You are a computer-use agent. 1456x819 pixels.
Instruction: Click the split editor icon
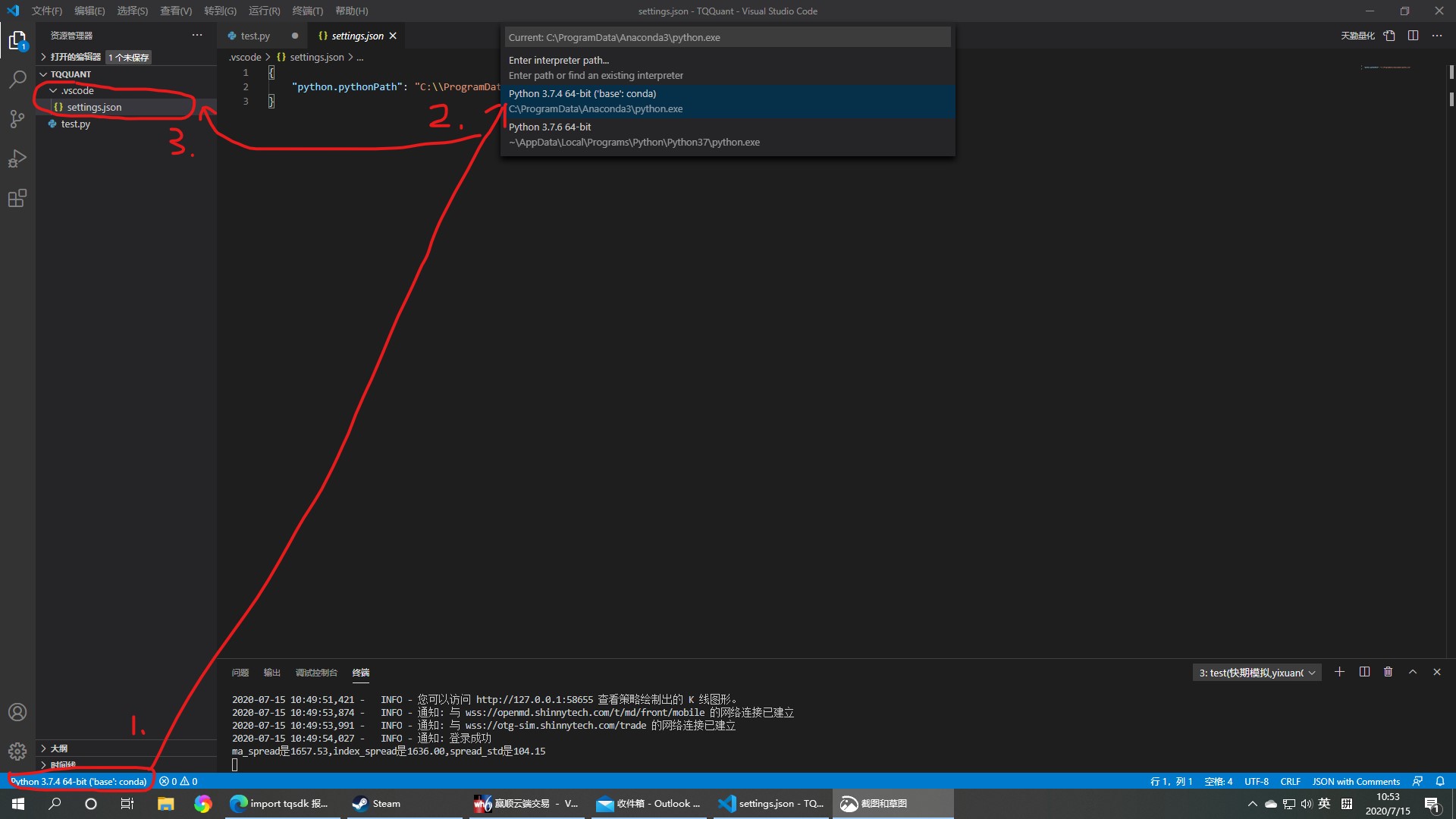pos(1413,36)
